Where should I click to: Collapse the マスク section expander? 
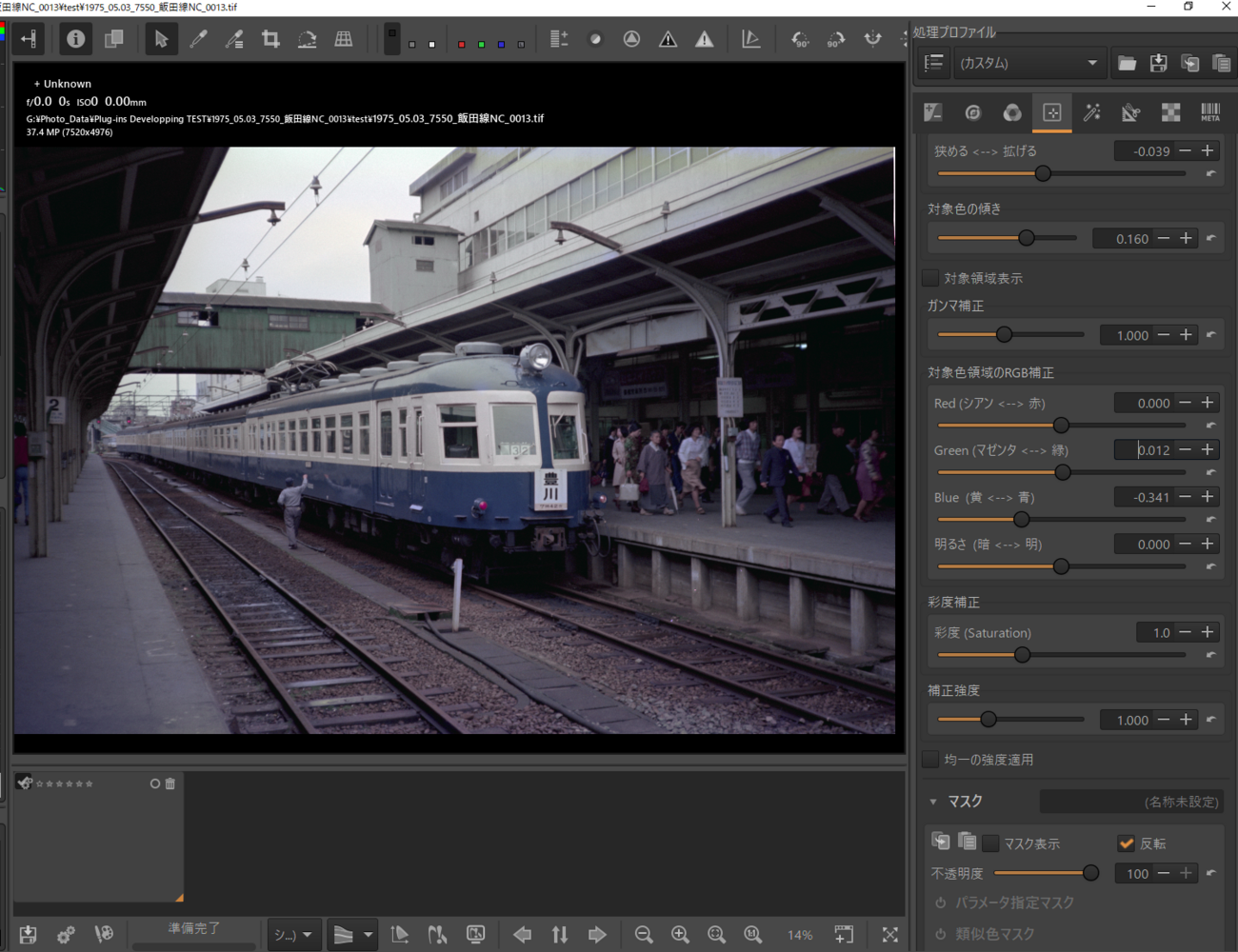933,802
